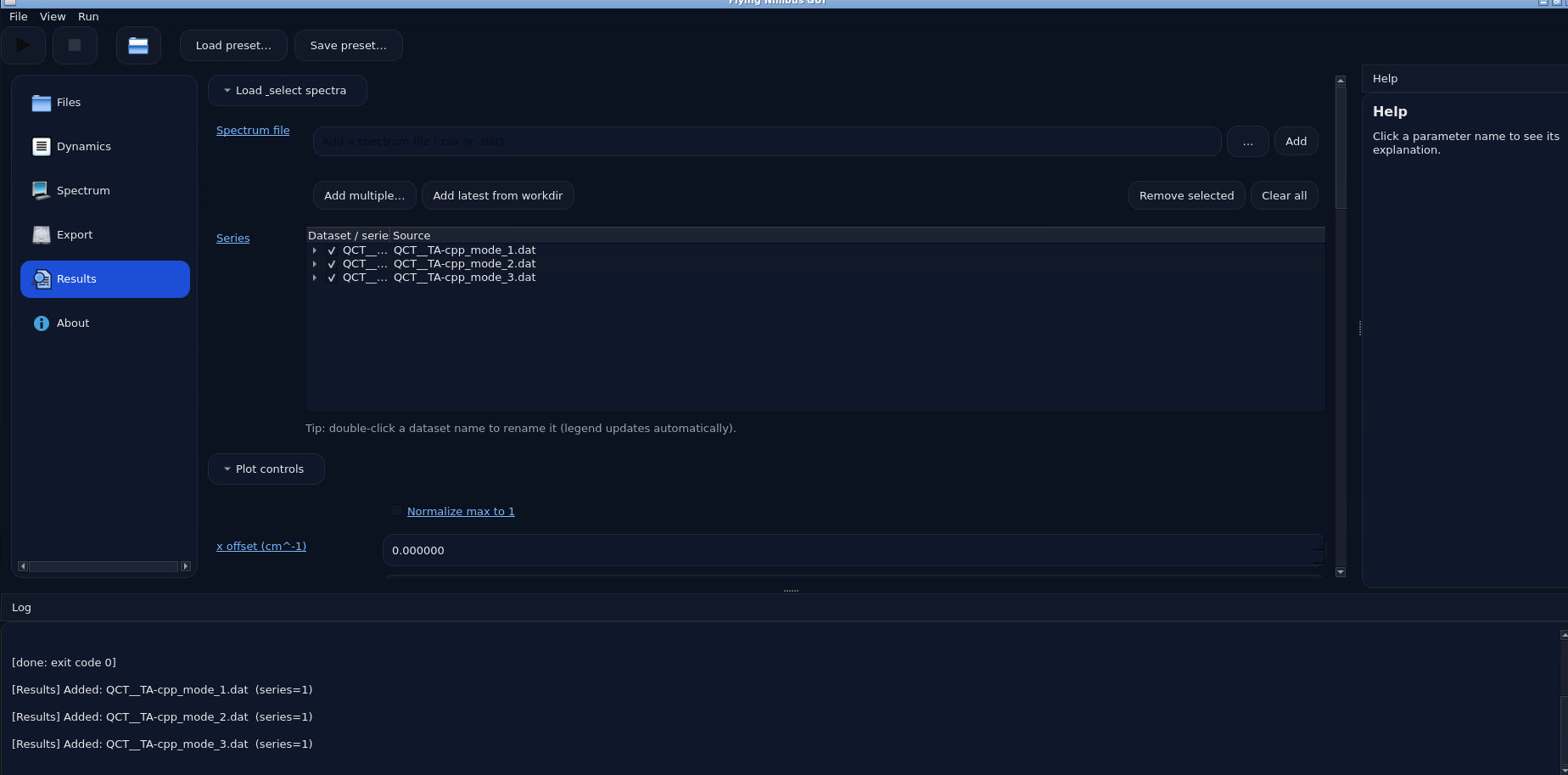This screenshot has width=1568, height=775.
Task: Click Add multiple... button
Action: [x=365, y=196]
